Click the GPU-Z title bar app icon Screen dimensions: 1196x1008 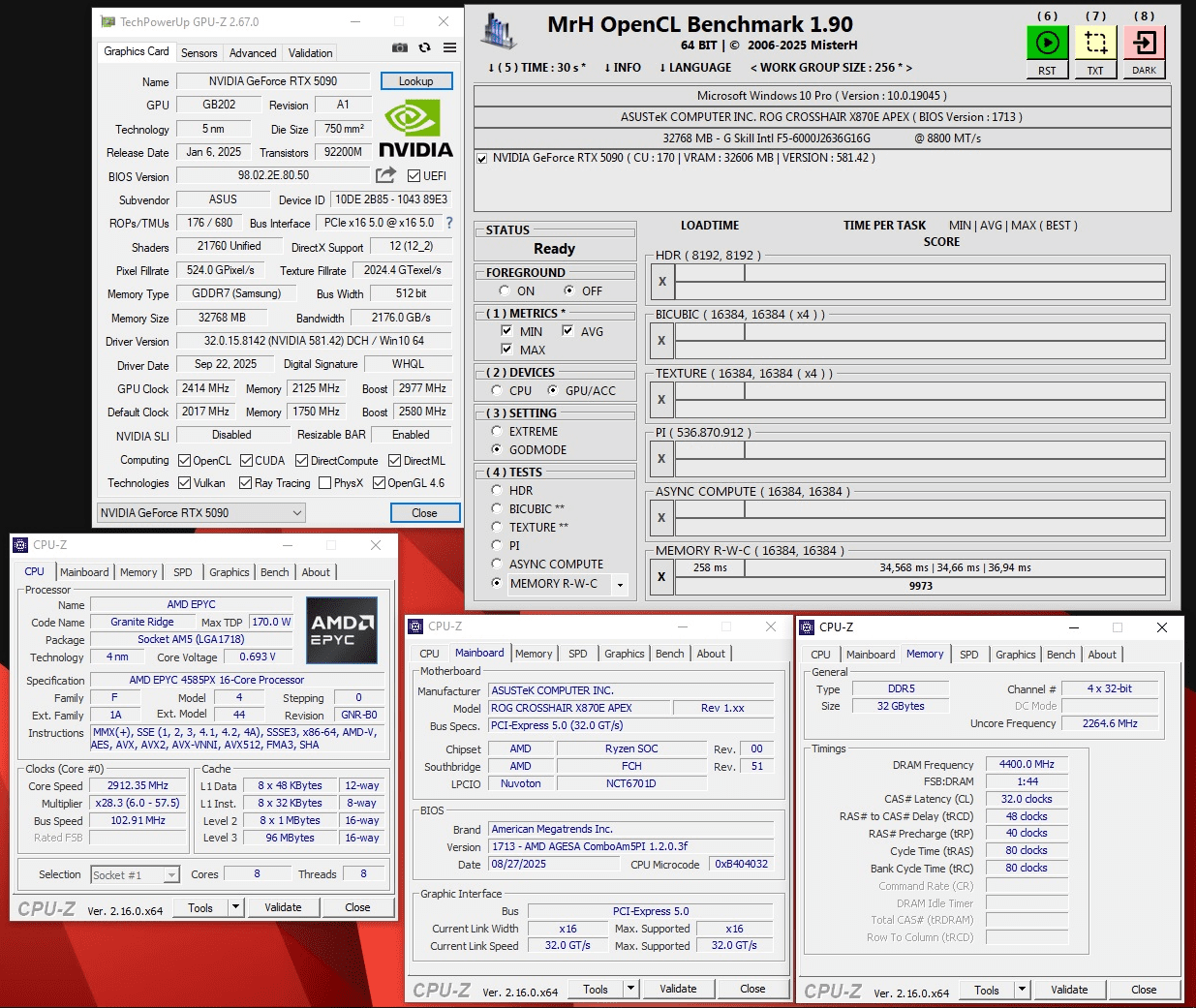click(108, 21)
